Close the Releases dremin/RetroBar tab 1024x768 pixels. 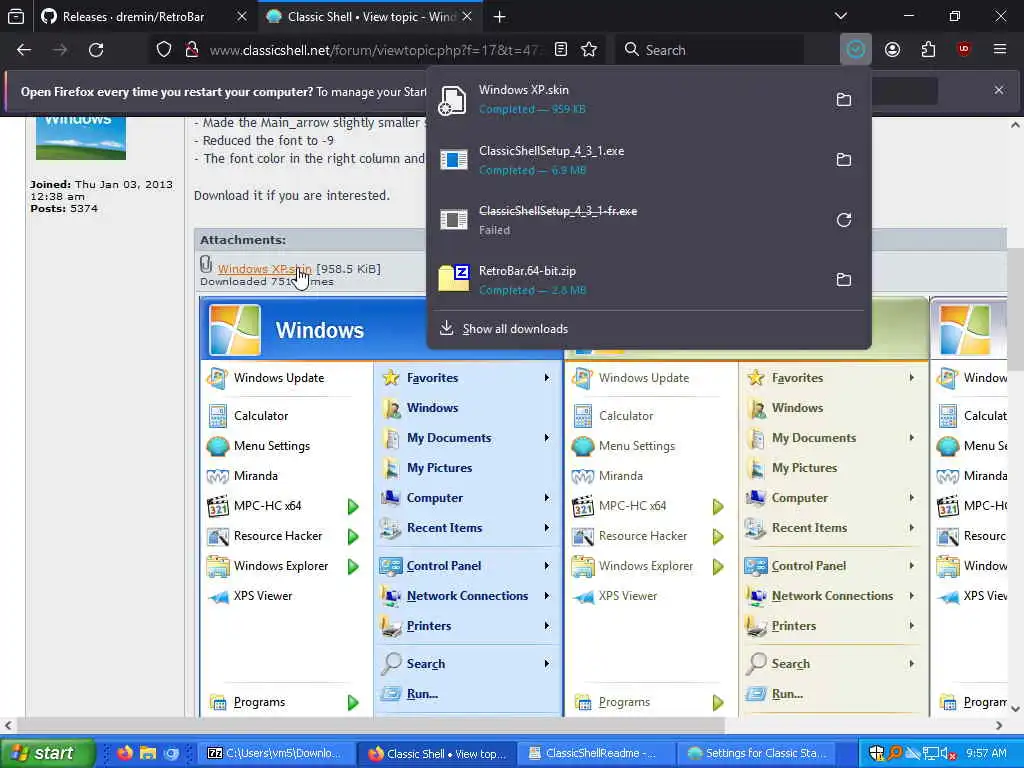coord(242,16)
